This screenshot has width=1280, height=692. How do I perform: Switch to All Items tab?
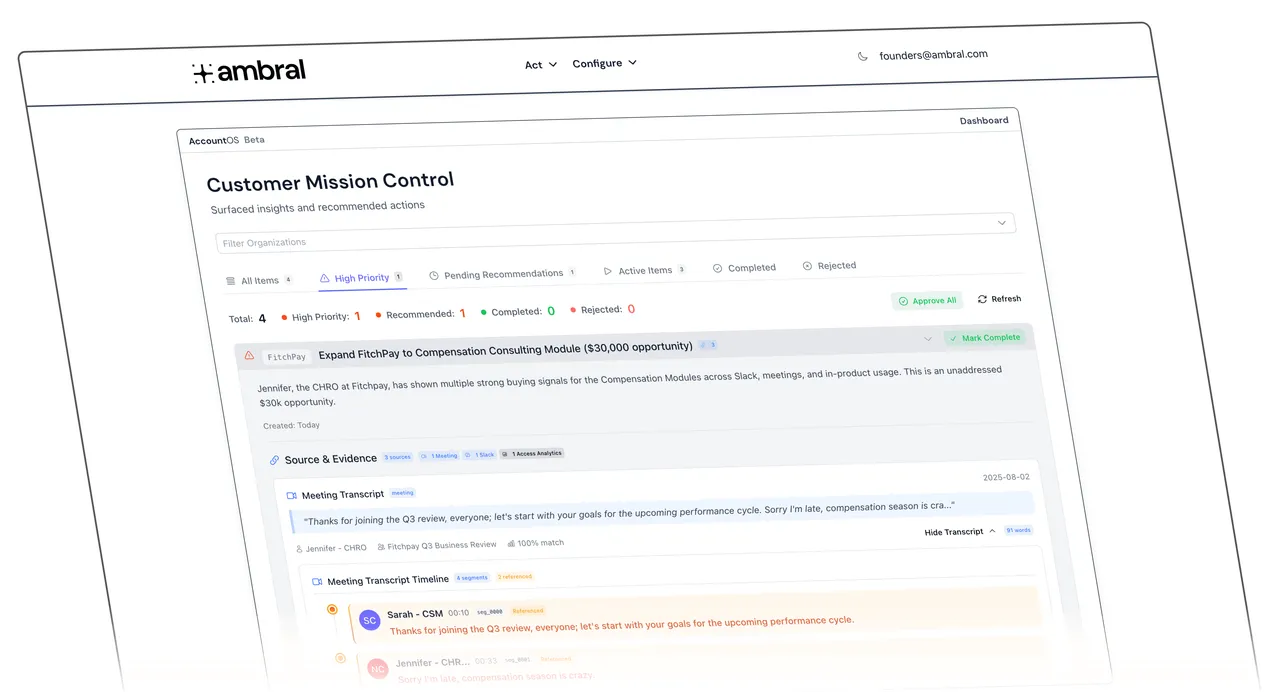tap(259, 281)
